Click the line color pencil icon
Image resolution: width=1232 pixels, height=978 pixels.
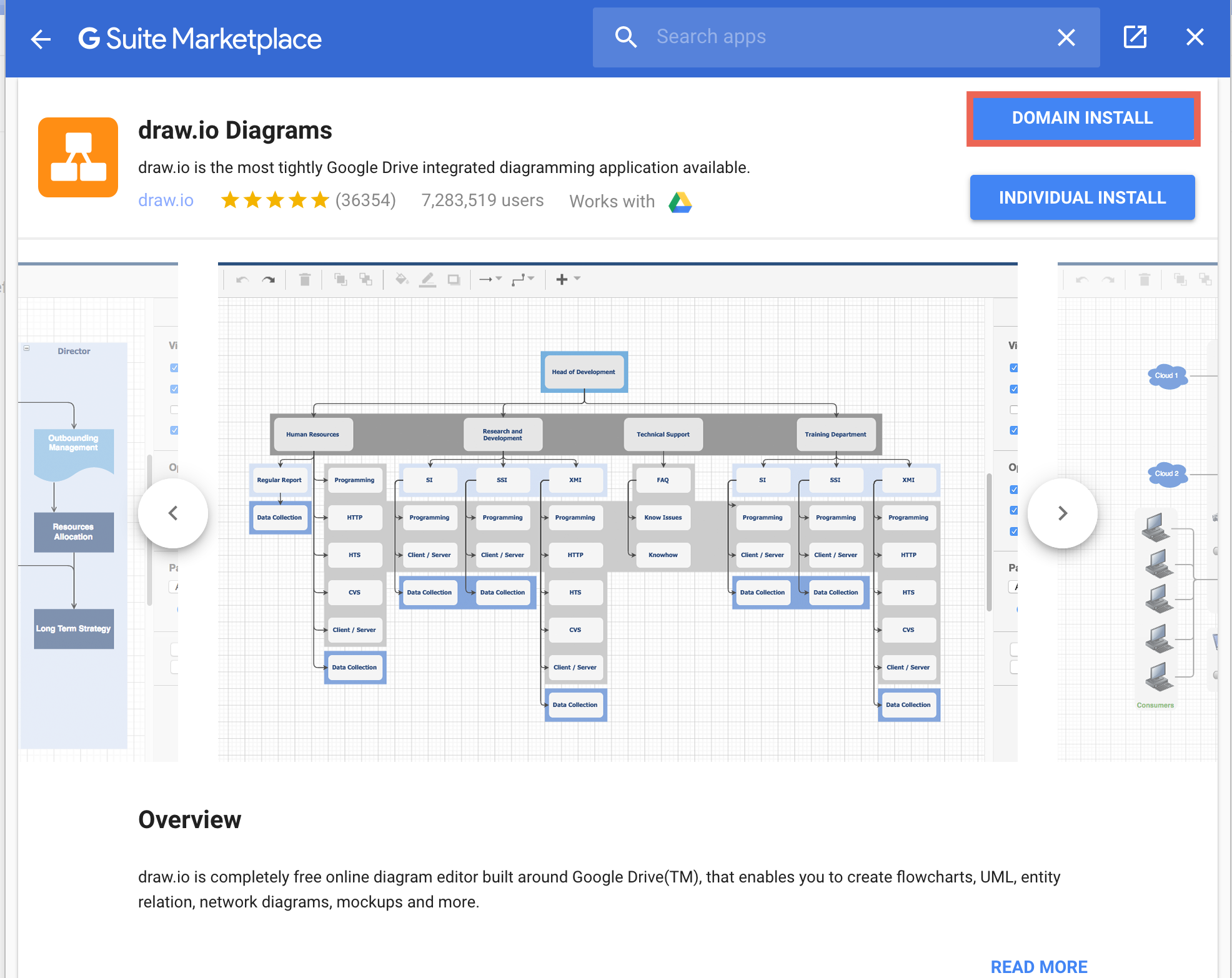(x=428, y=280)
